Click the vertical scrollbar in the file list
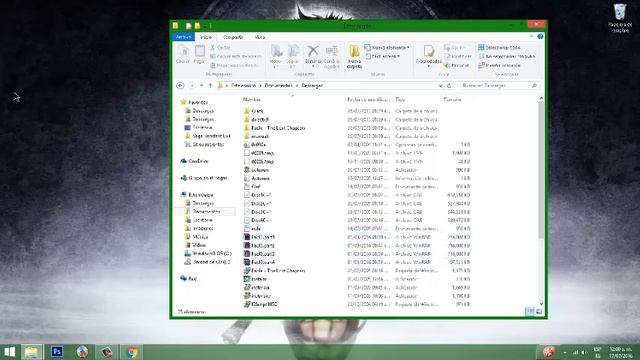Viewport: 640px width, 360px height. coord(541,169)
